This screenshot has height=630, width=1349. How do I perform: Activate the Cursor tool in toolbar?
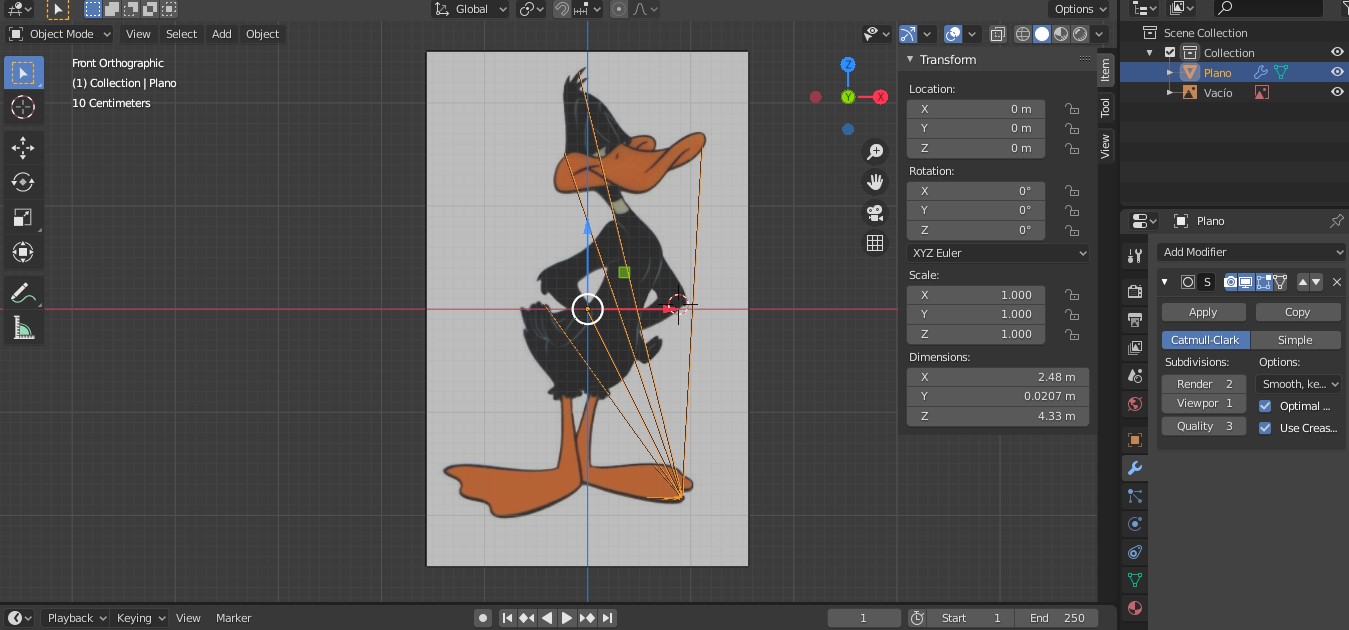(x=23, y=107)
